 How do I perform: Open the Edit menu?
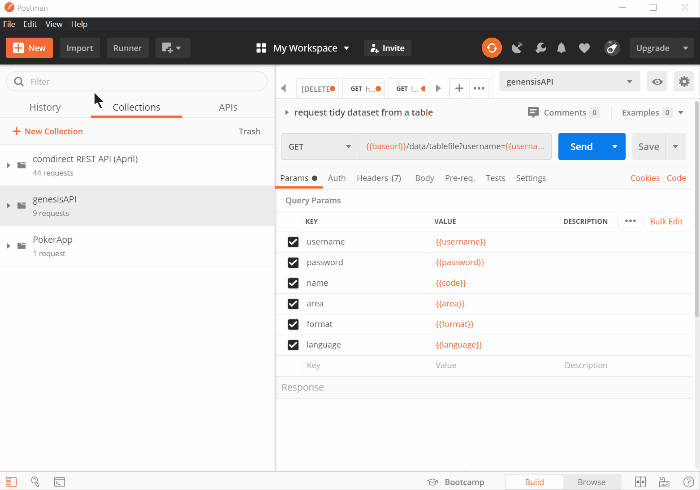coord(30,24)
